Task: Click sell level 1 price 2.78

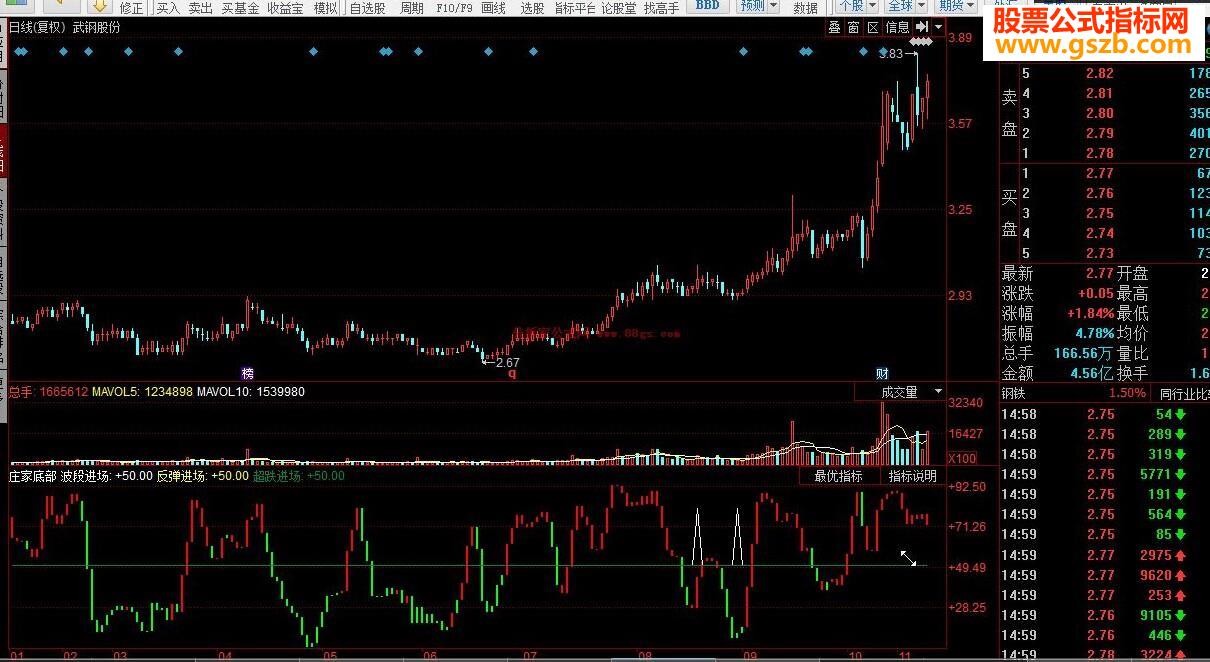Action: point(1099,153)
